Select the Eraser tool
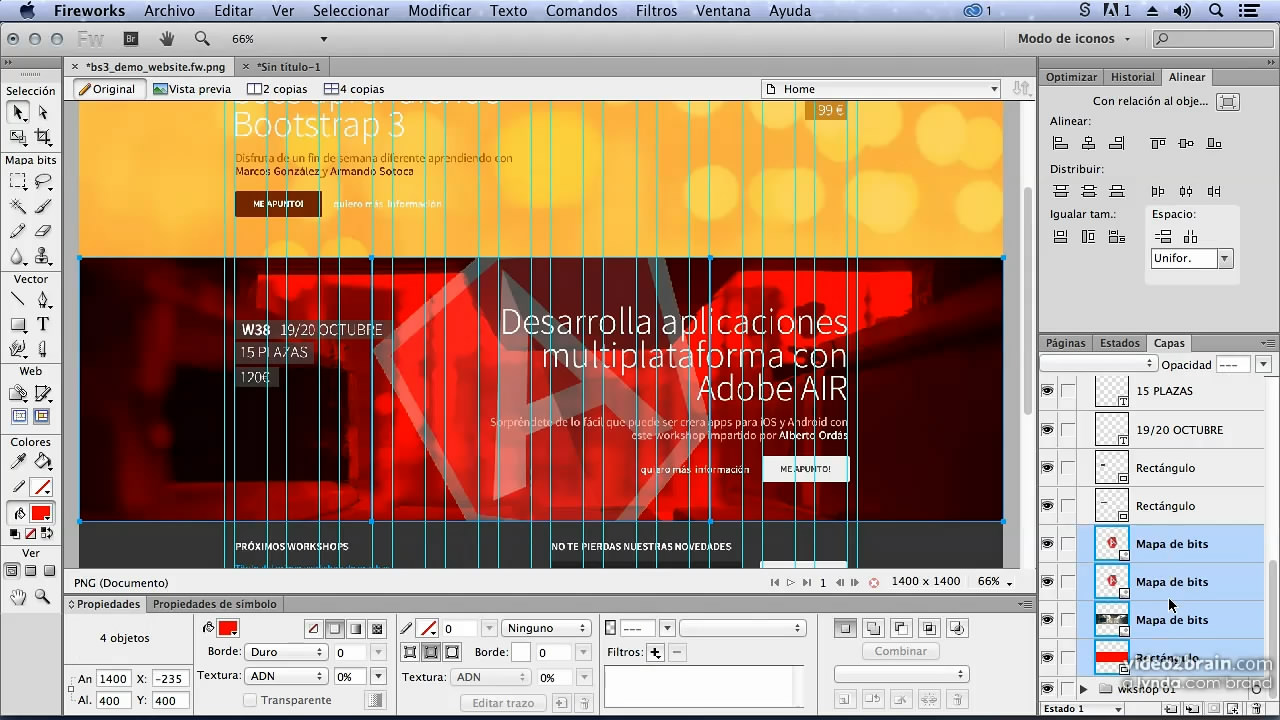The image size is (1280, 720). (43, 231)
